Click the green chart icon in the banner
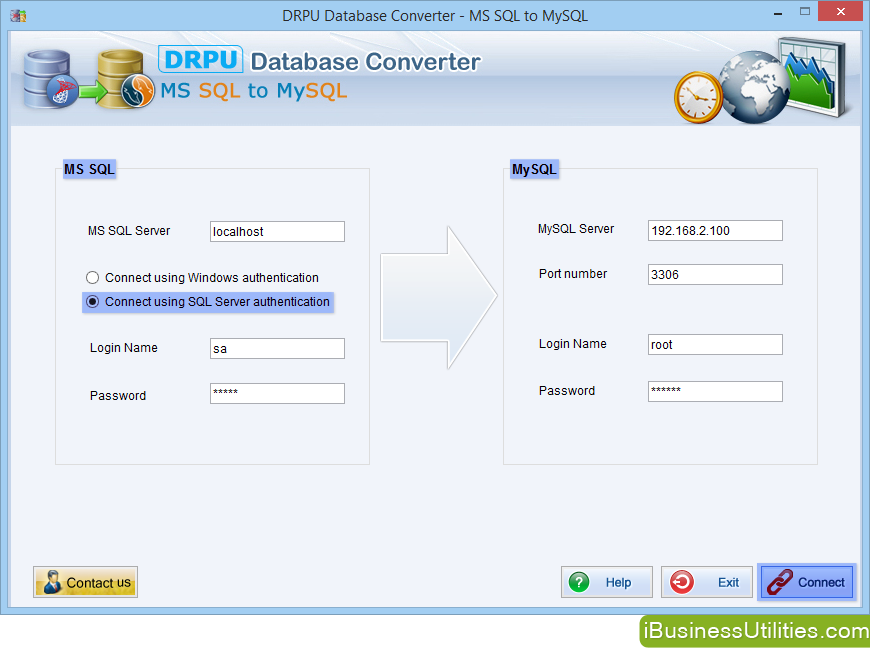Image resolution: width=870 pixels, height=650 pixels. point(813,76)
